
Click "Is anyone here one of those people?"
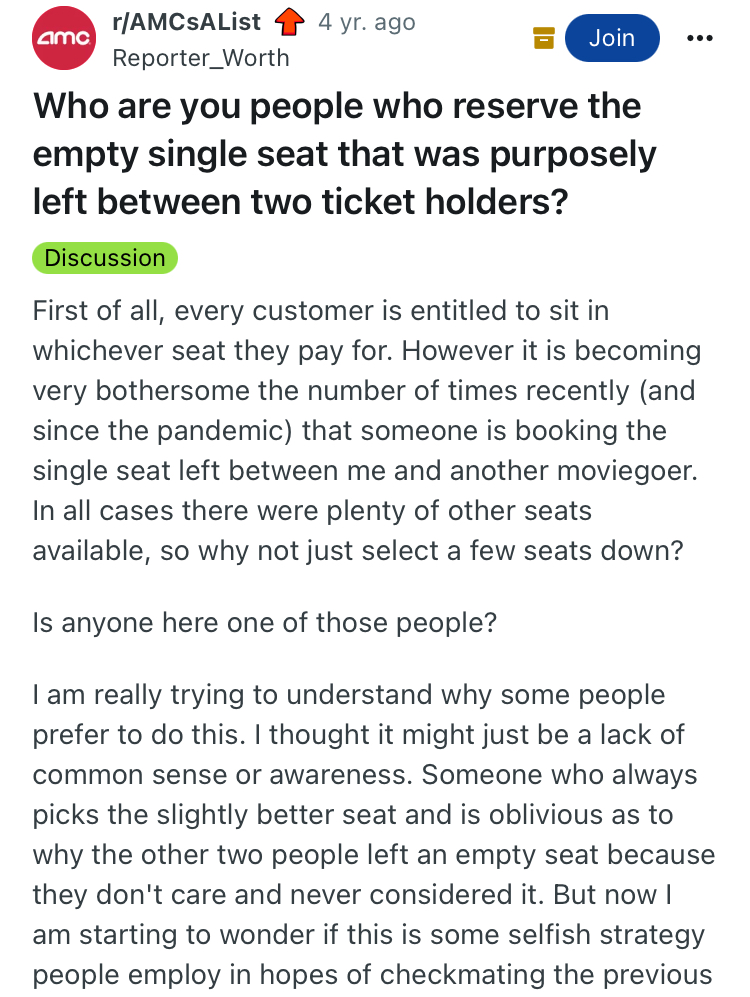264,622
